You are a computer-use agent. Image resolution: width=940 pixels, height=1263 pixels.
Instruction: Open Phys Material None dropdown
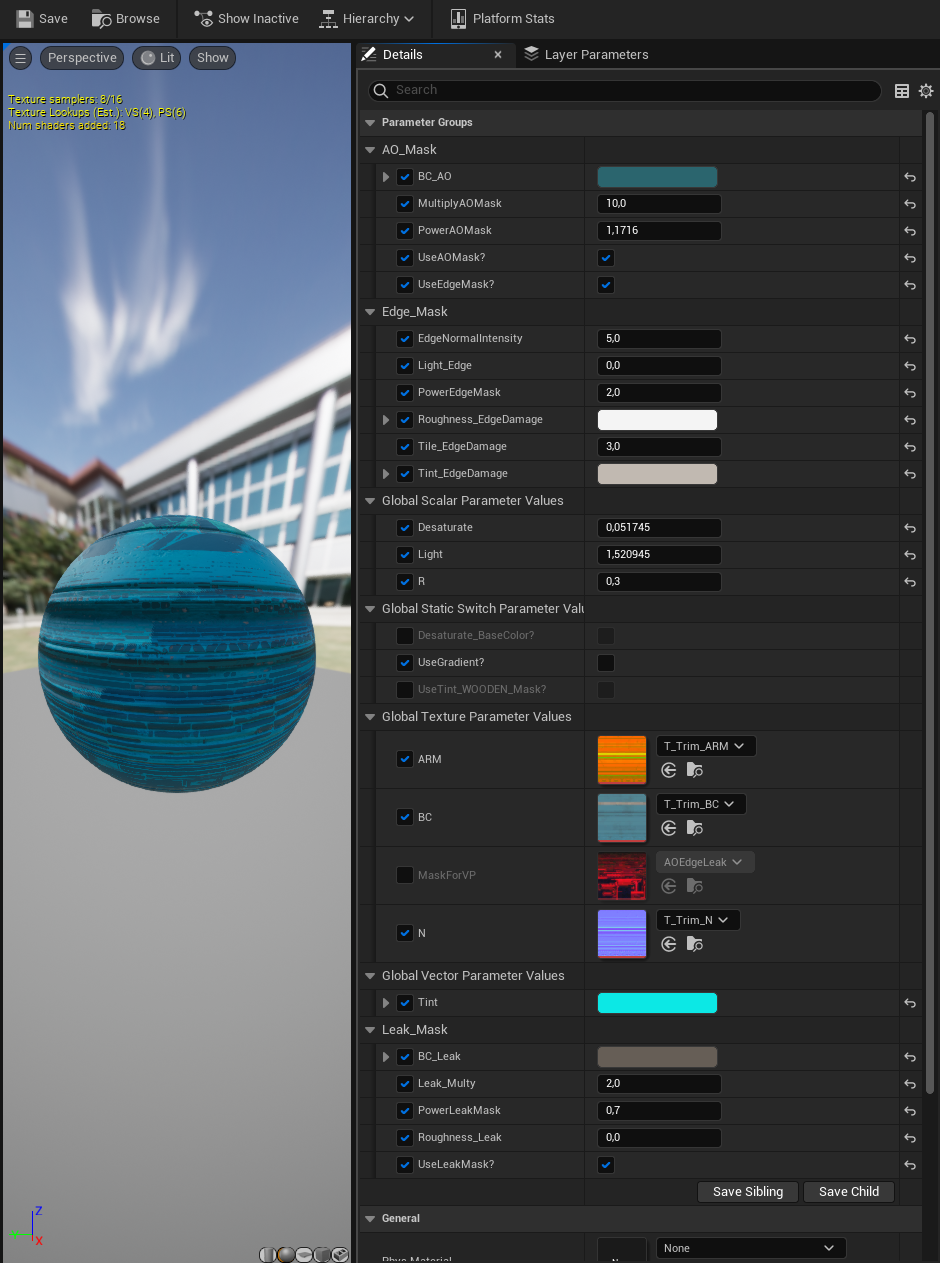click(751, 1248)
